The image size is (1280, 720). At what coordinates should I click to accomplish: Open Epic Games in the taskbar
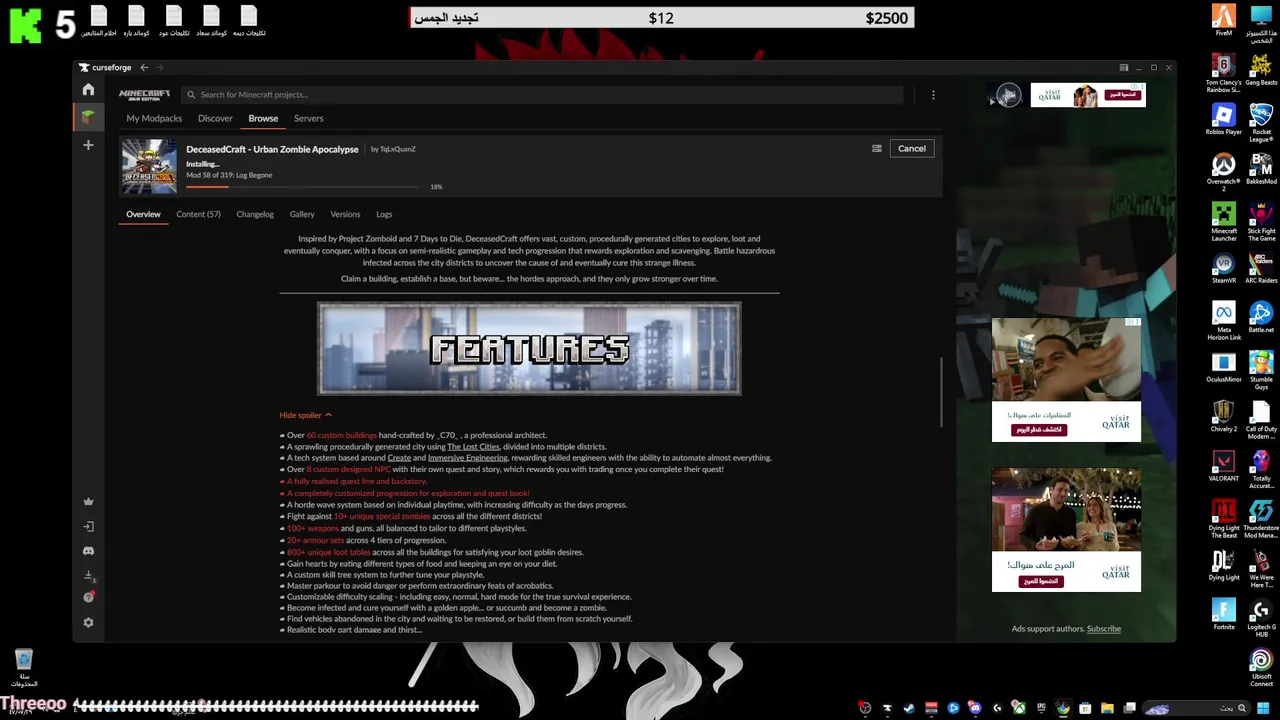[x=1041, y=708]
